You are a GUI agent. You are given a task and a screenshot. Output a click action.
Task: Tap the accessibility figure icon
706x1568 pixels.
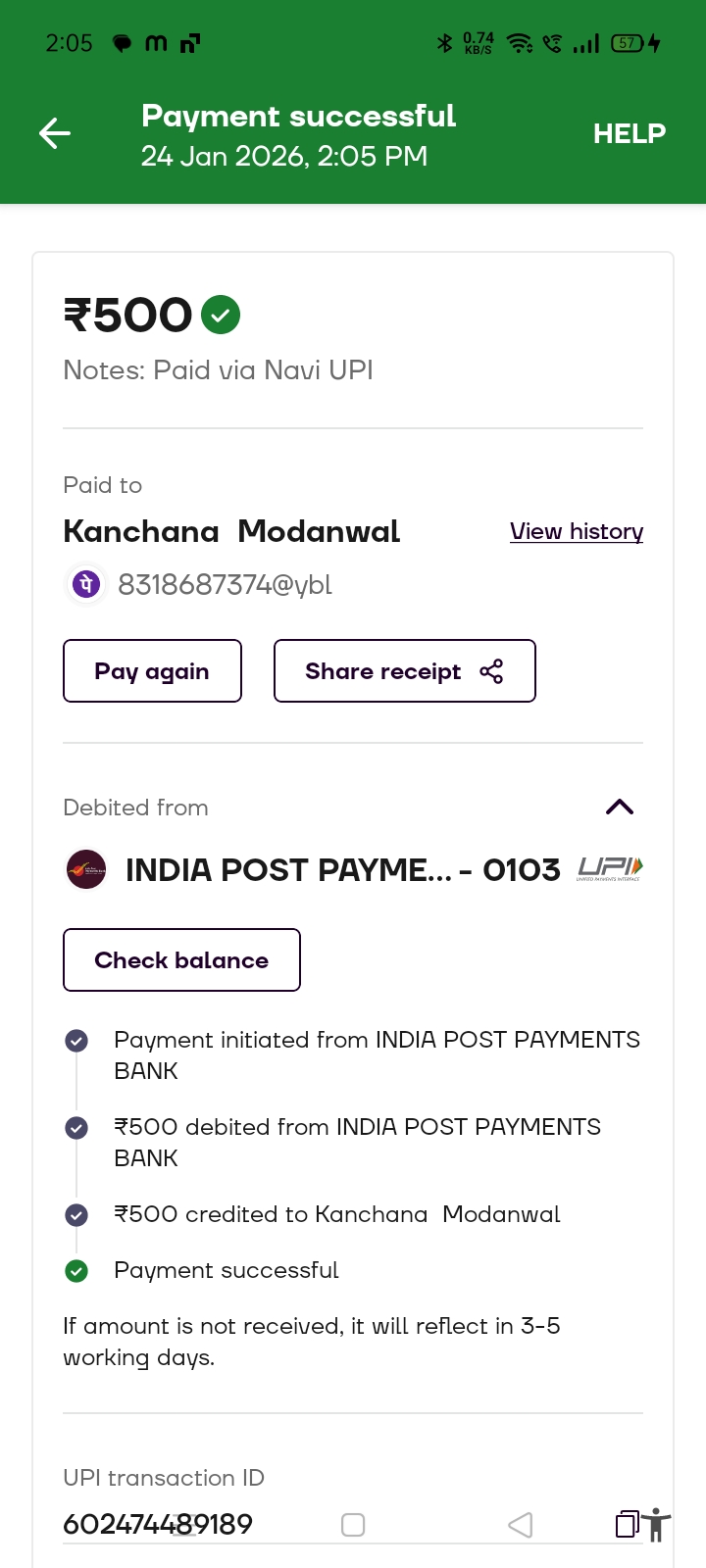(x=657, y=1525)
